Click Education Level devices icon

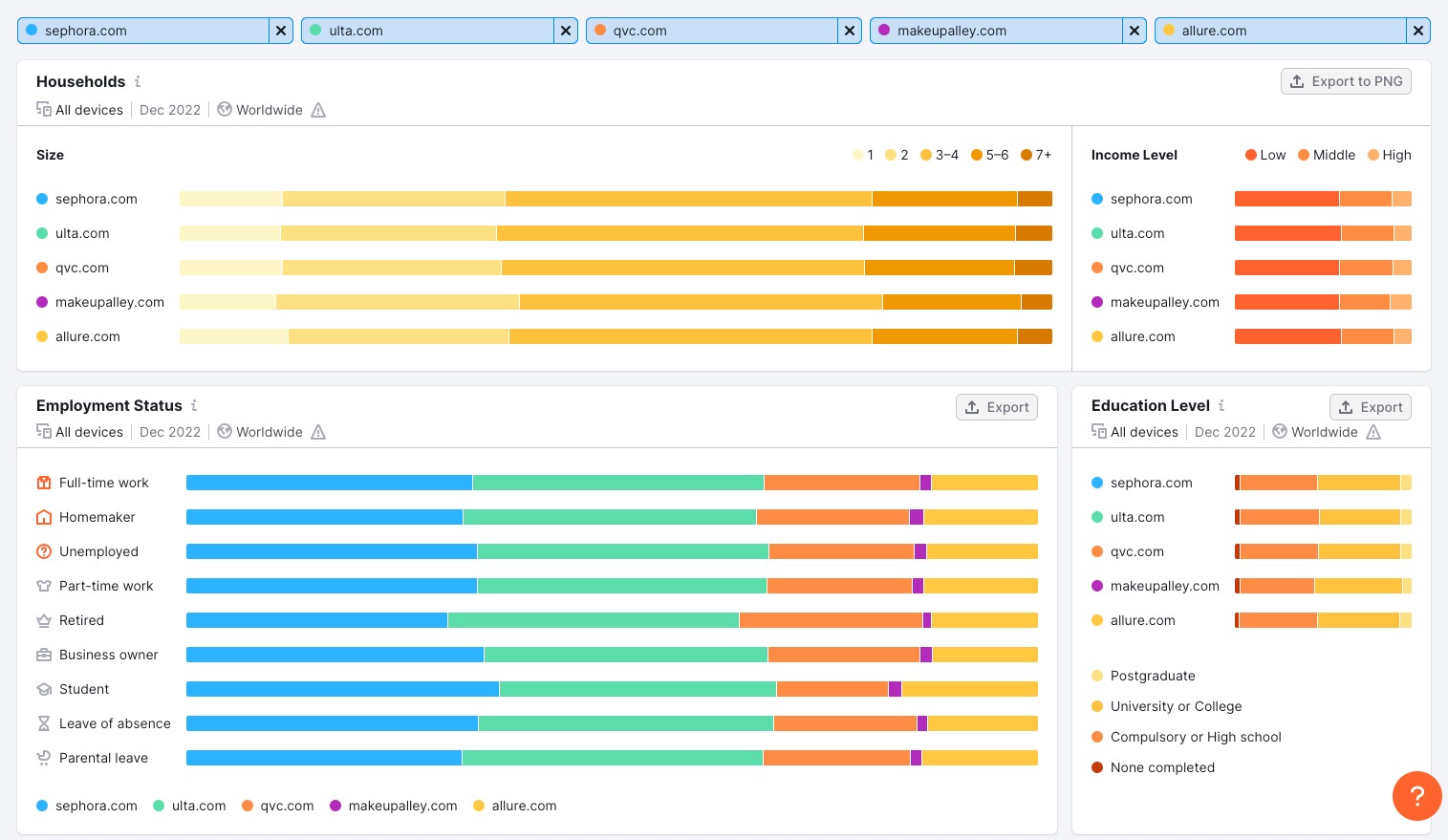pos(1099,432)
